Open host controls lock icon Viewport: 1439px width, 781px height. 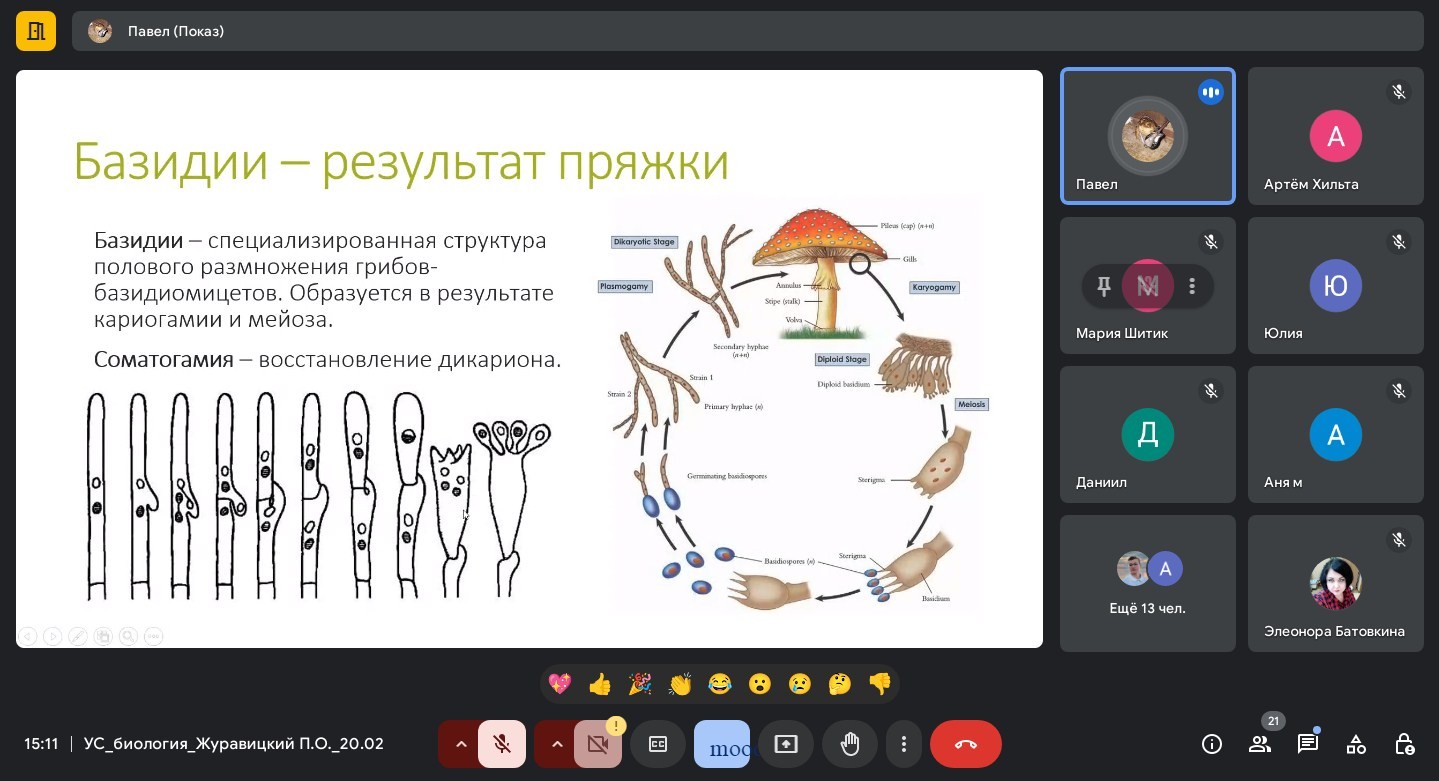pyautogui.click(x=1404, y=744)
